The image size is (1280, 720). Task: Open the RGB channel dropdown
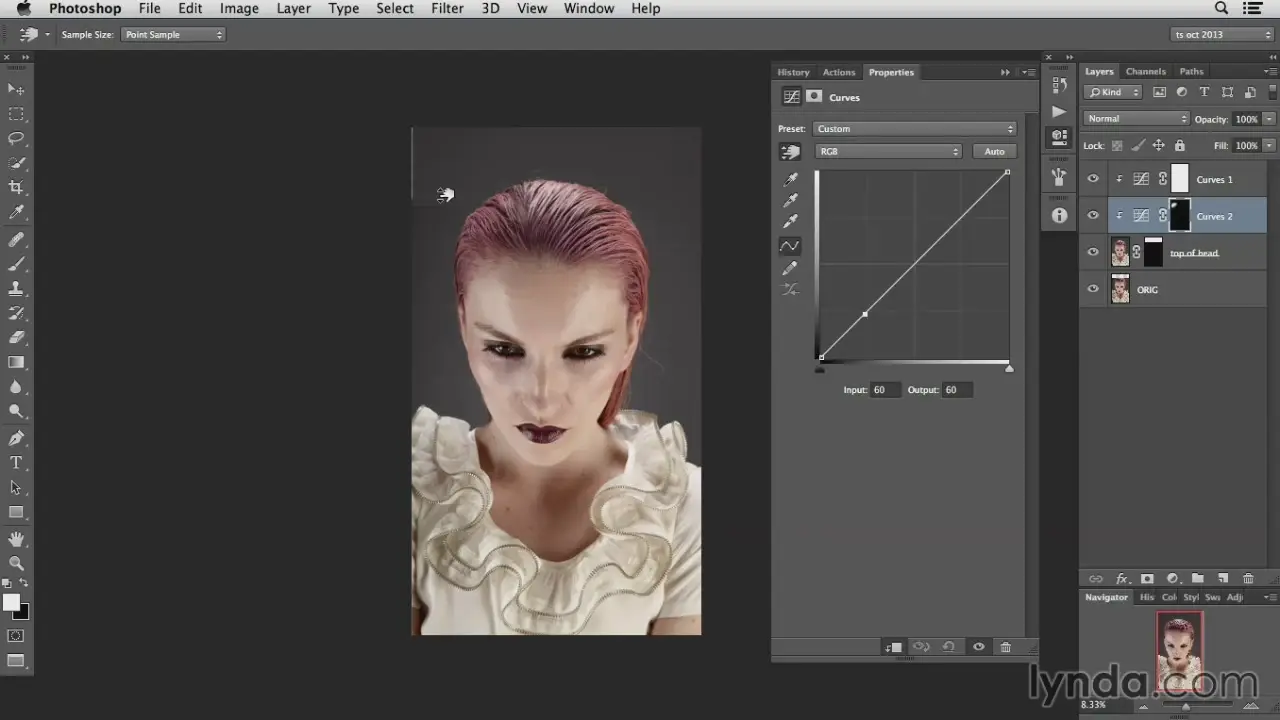pos(888,152)
